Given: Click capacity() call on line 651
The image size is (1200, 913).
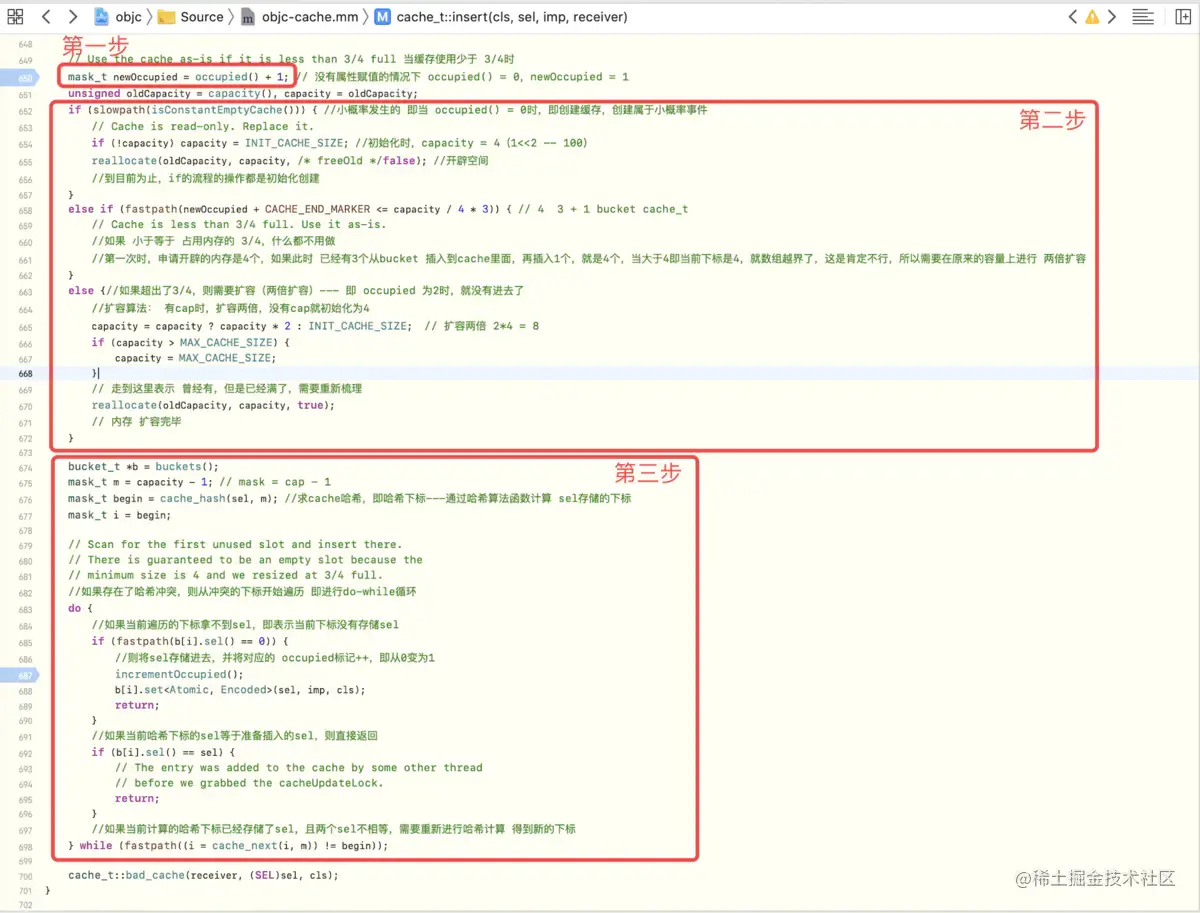Looking at the screenshot, I should pyautogui.click(x=241, y=94).
